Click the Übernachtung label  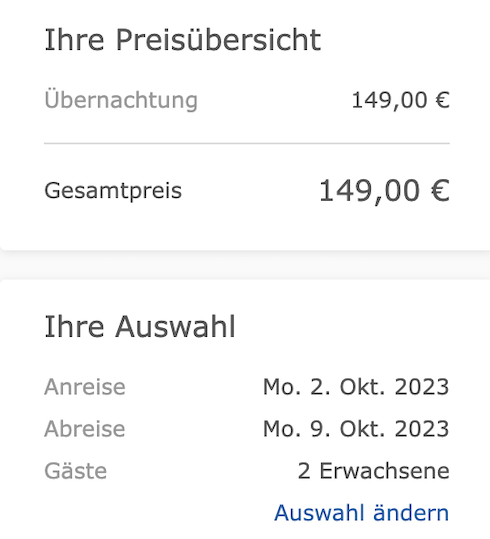pos(121,100)
